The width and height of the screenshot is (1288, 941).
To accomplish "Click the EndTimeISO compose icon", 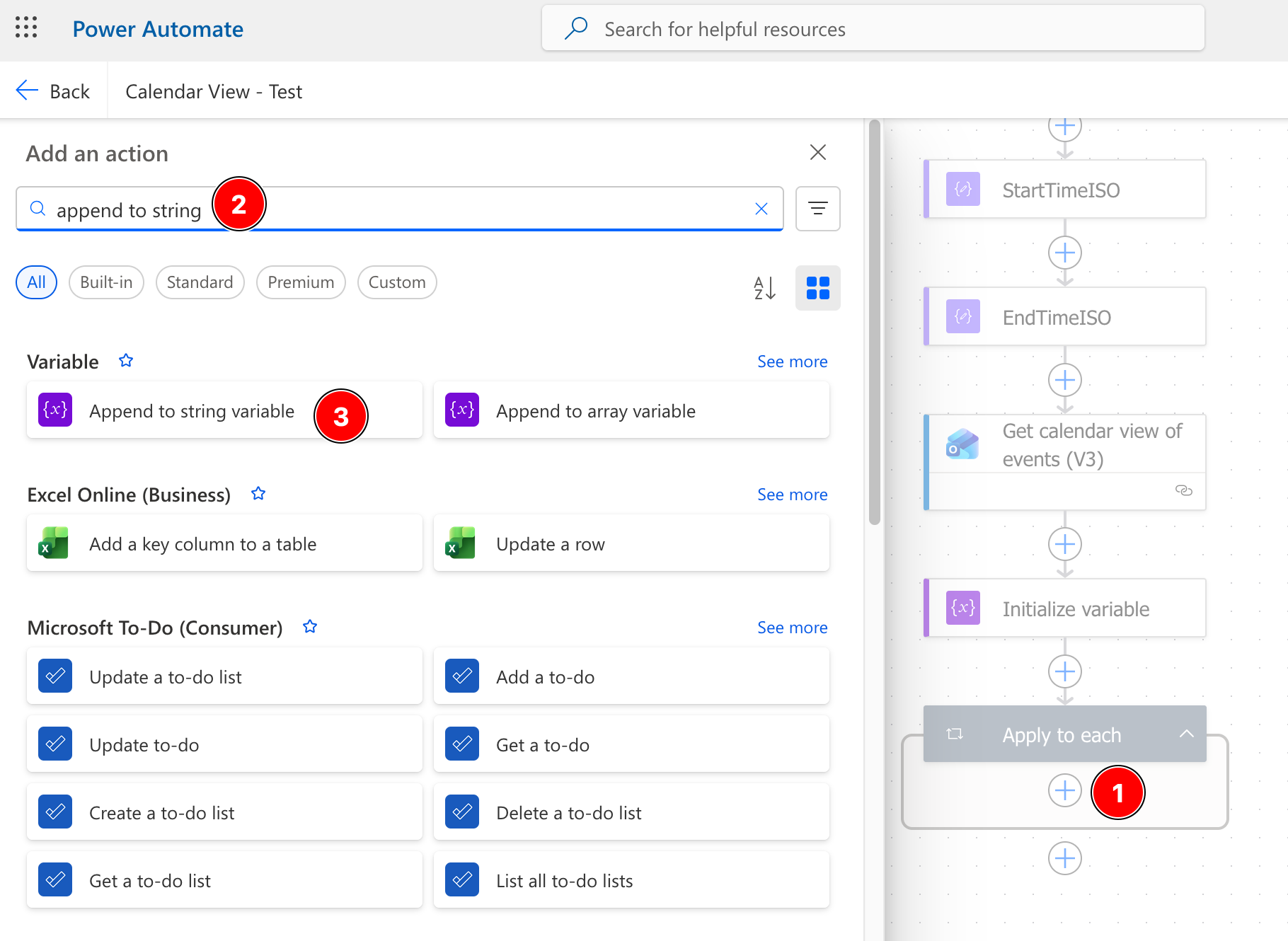I will tap(963, 316).
